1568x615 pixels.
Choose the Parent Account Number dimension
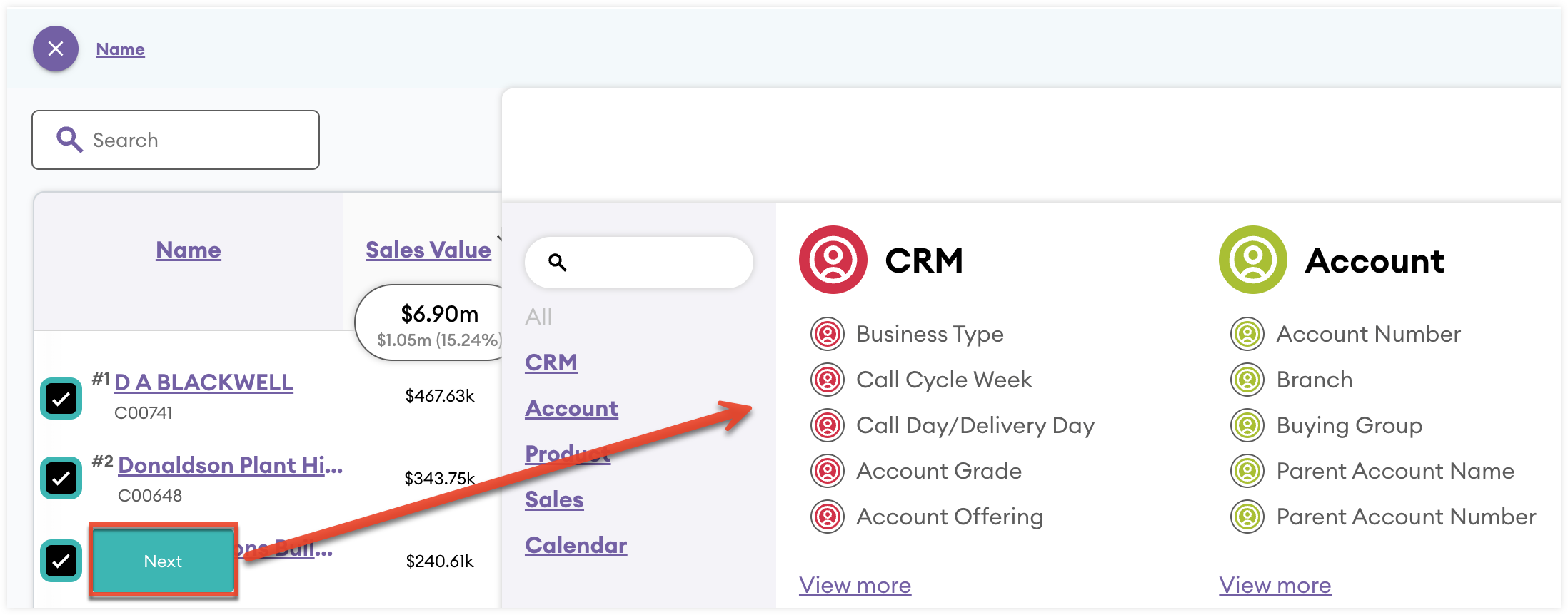1407,517
